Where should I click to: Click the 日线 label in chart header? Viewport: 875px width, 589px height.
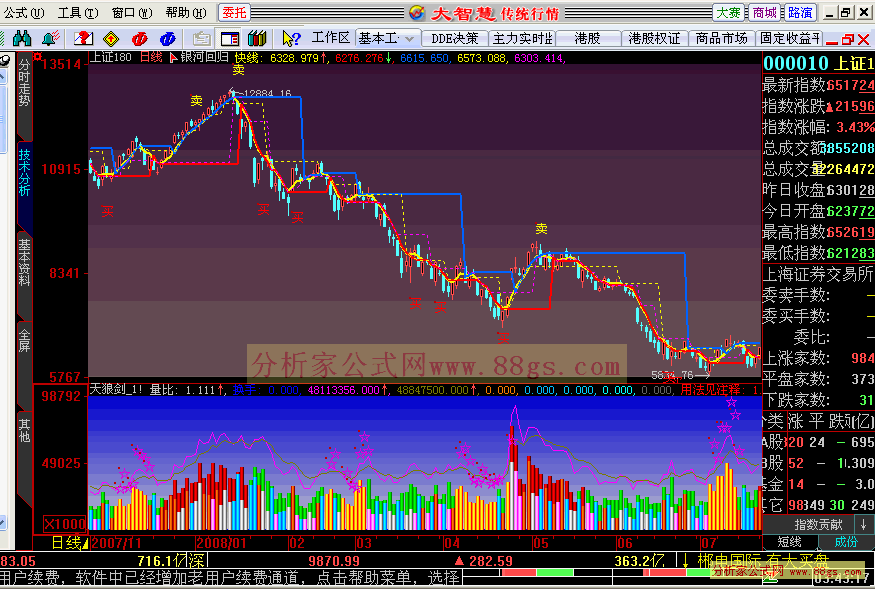pos(151,57)
